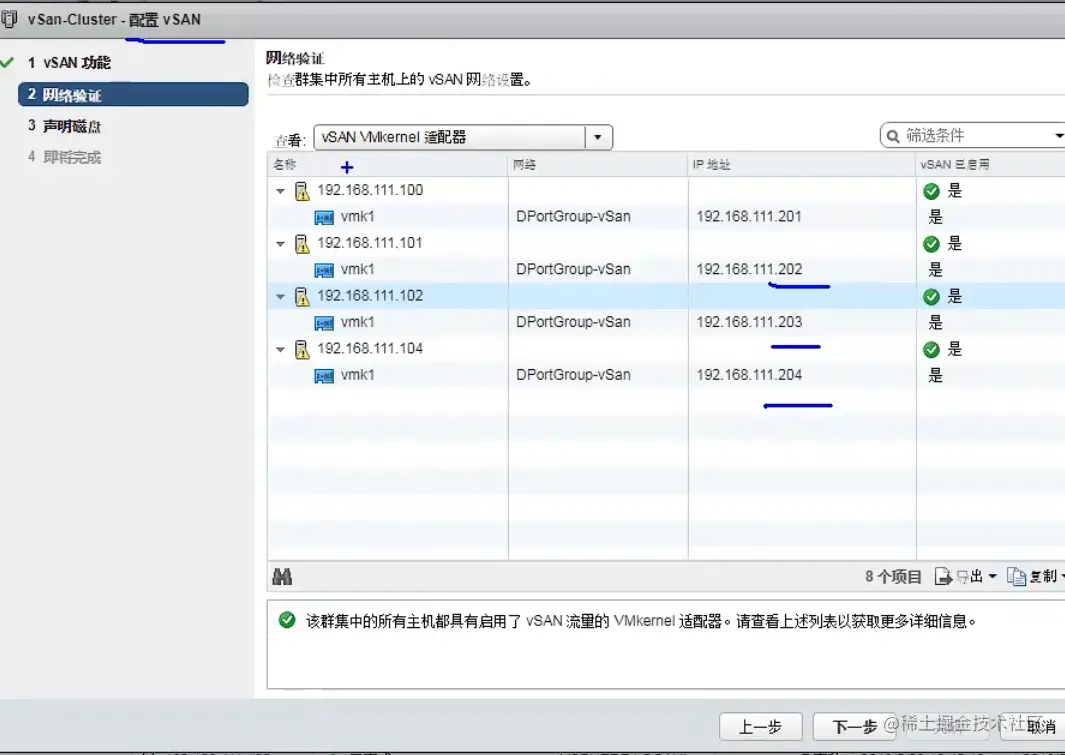Click the 下一步 next button
The width and height of the screenshot is (1065, 755).
[x=855, y=727]
